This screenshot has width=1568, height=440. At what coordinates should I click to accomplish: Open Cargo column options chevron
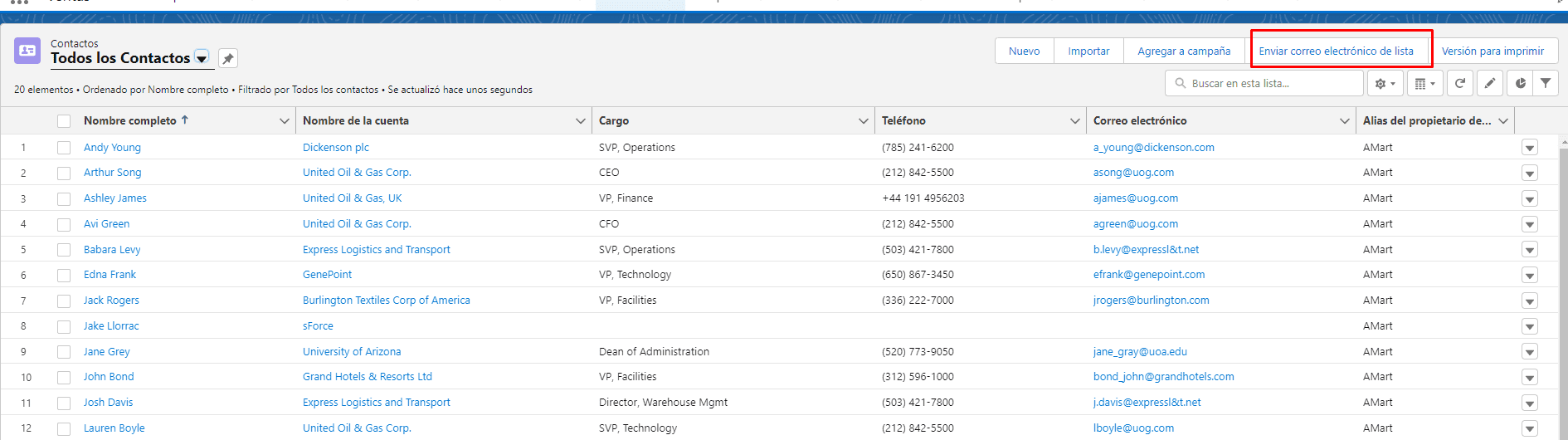[x=863, y=121]
